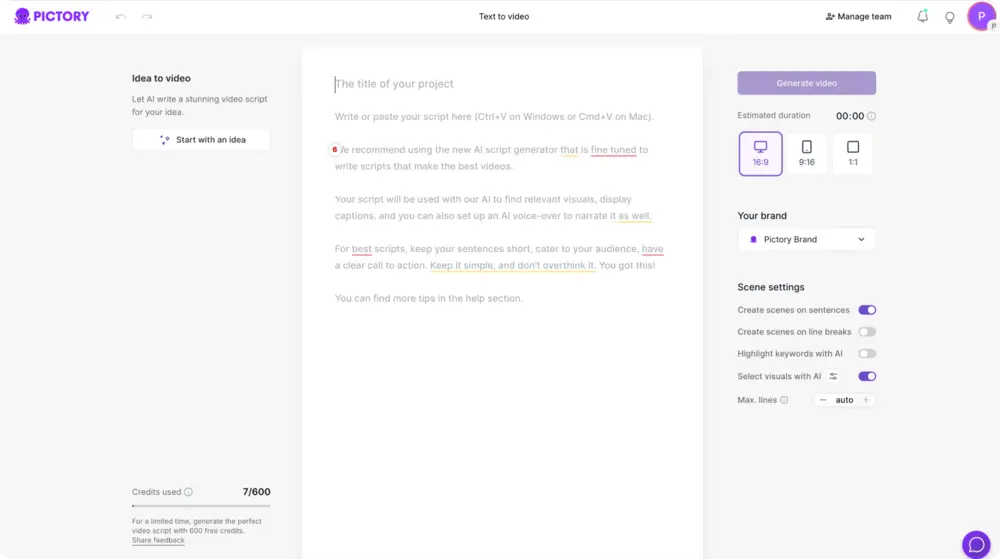Select the 9:16 portrait aspect ratio
Image resolution: width=1000 pixels, height=559 pixels.
807,154
